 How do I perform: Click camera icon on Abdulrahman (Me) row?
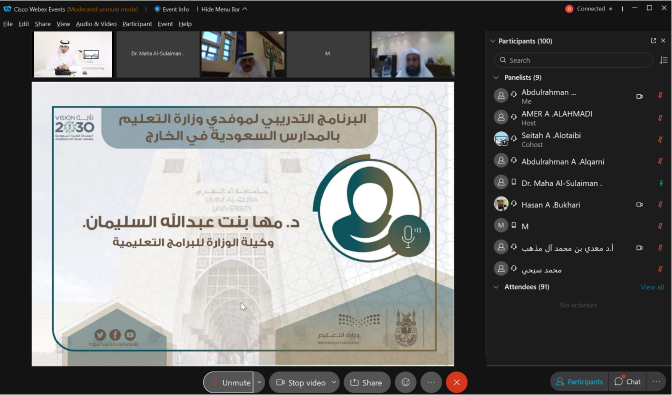pos(639,96)
